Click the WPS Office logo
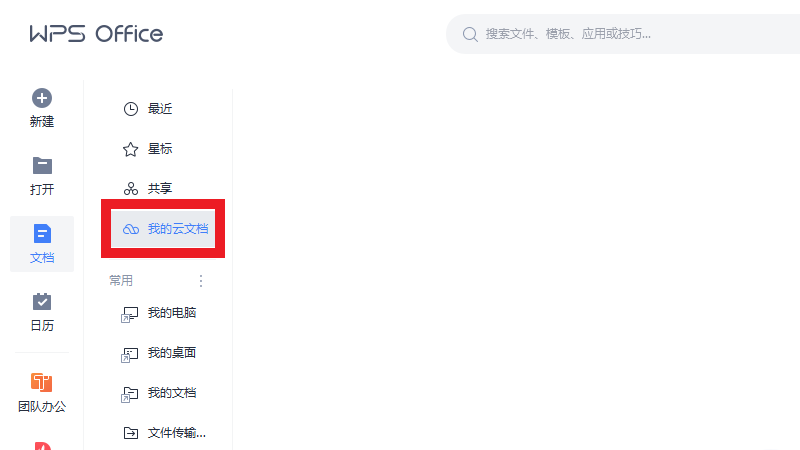This screenshot has height=450, width=800. pos(96,34)
